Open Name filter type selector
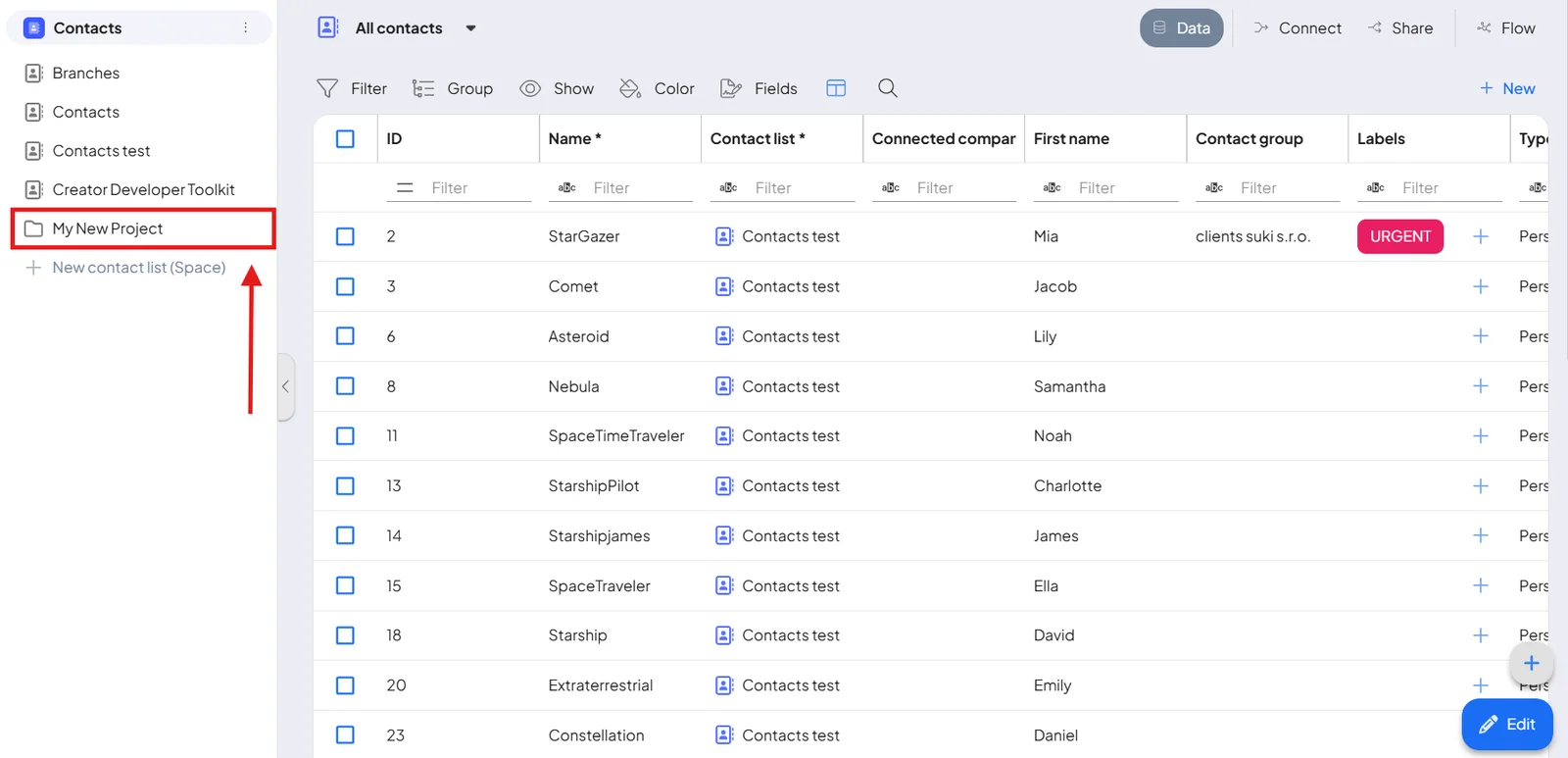Viewport: 1568px width, 758px height. (566, 187)
